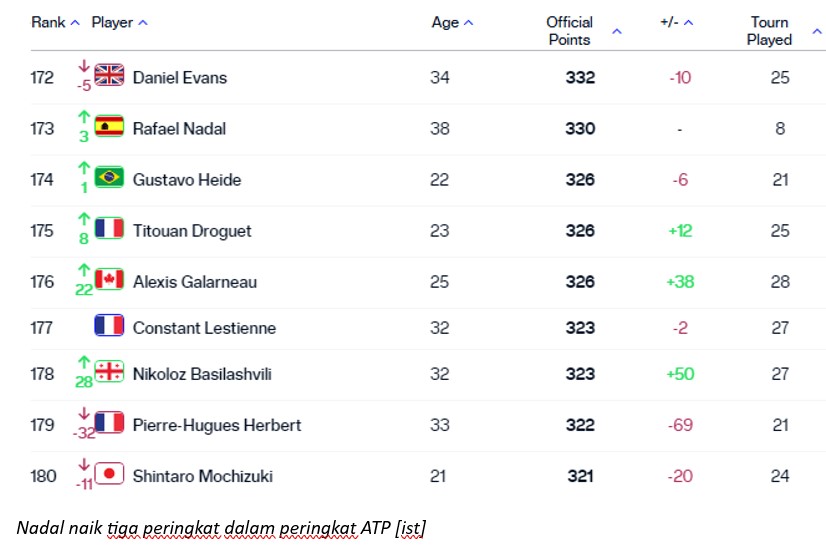This screenshot has height=553, width=826.
Task: Click the Canadian flag beside Alexis Galarneau
Action: click(109, 280)
